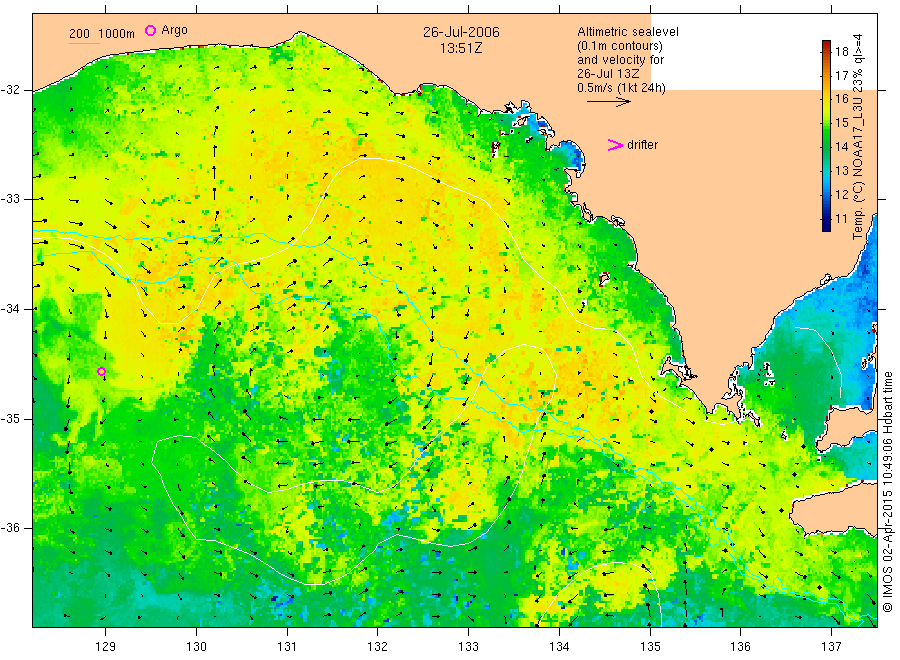900x660 pixels.
Task: Click the date label 26-Jul-2006
Action: 461,32
